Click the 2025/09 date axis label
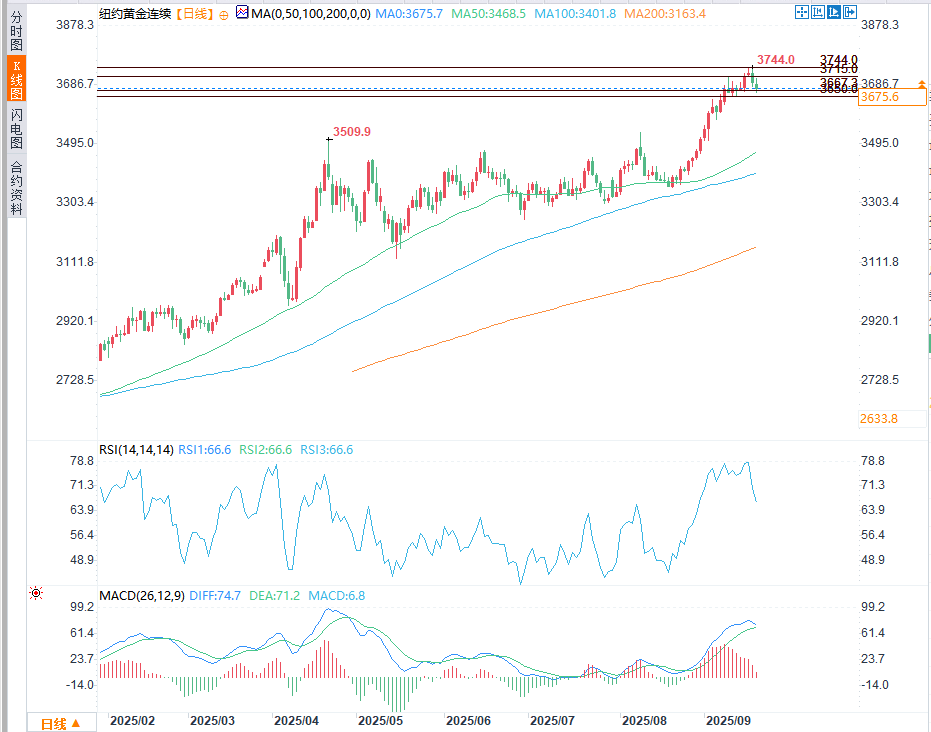The image size is (931, 732). click(729, 721)
